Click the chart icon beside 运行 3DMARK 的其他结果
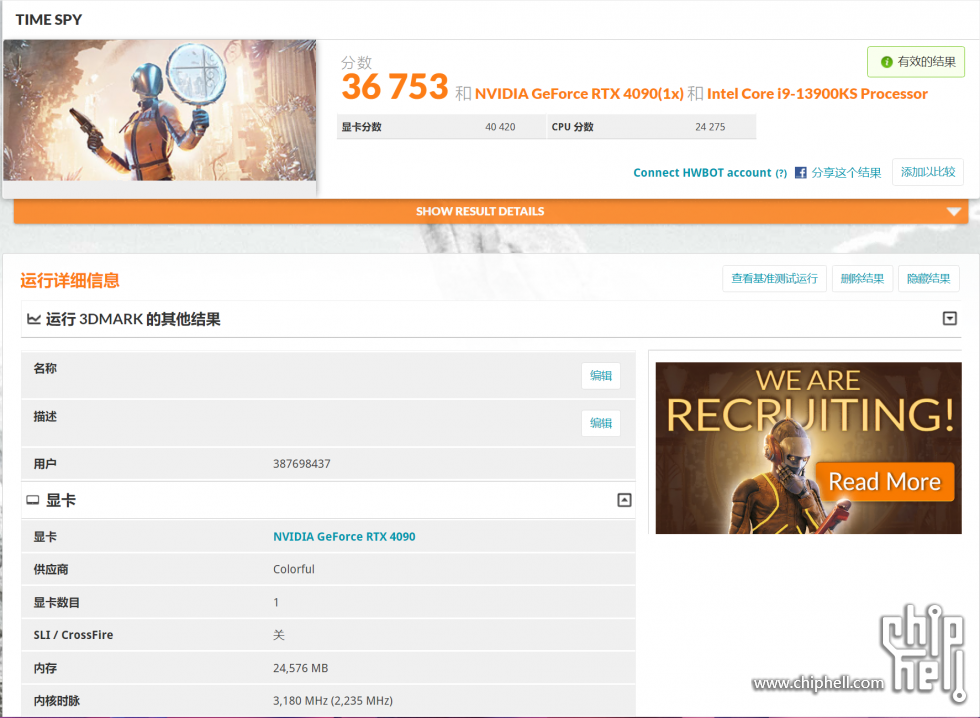The width and height of the screenshot is (980, 718). 34,319
